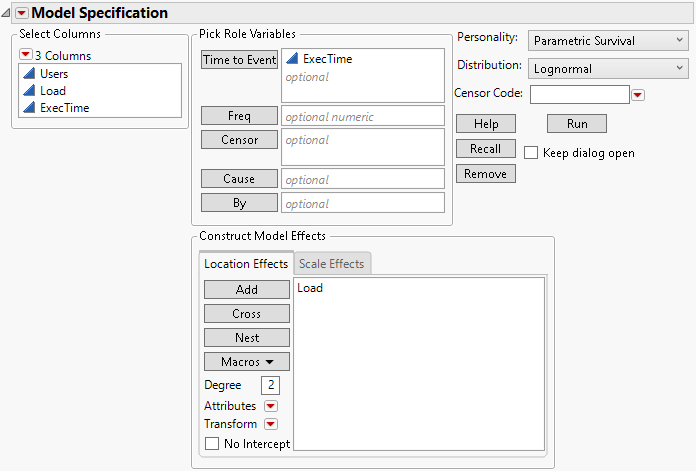Open the Distribution Lognormal dropdown

coord(607,68)
